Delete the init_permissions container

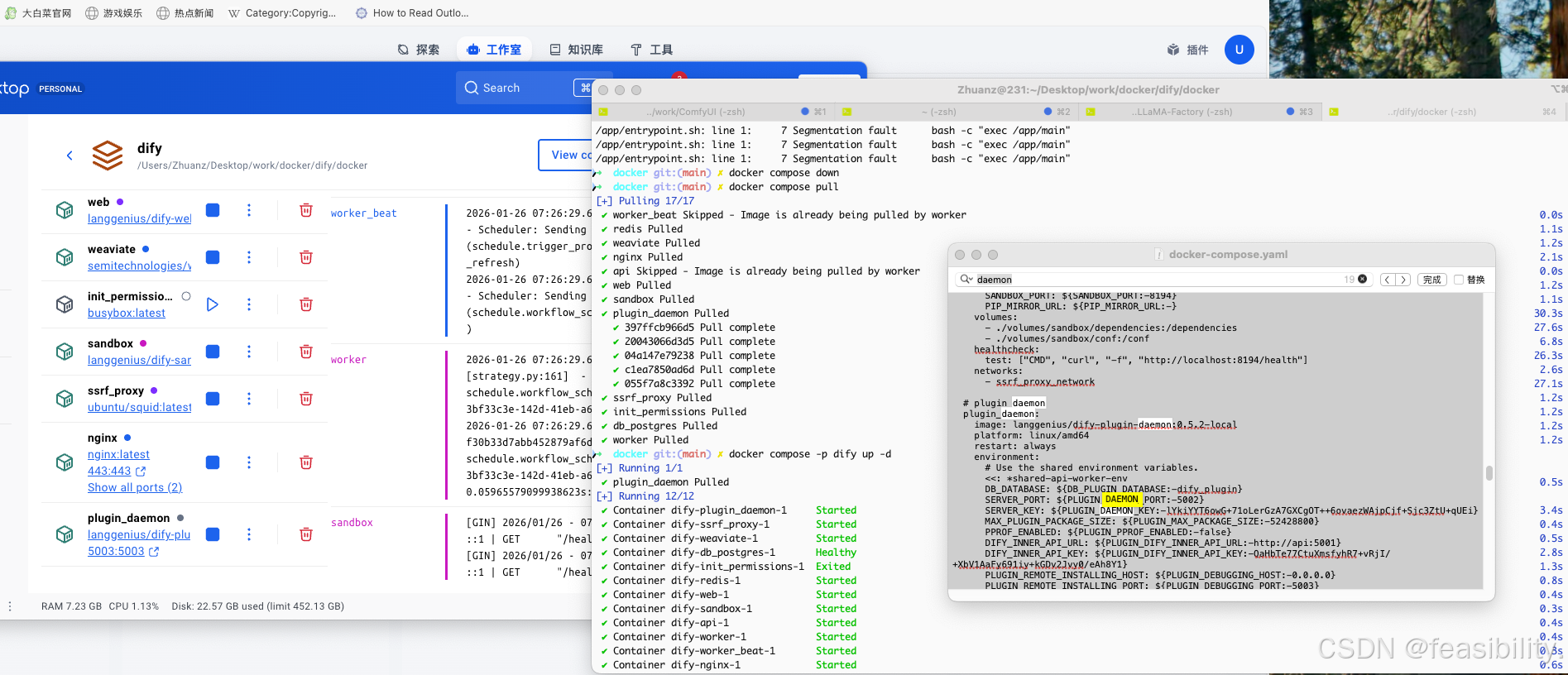[306, 304]
